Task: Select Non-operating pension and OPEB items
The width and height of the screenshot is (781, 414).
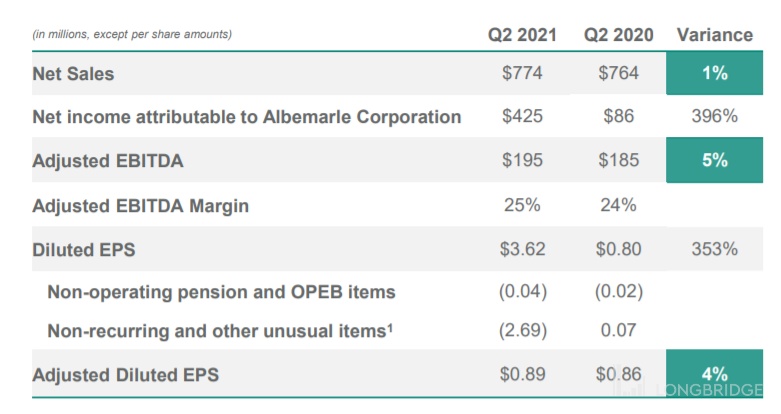Action: [221, 292]
